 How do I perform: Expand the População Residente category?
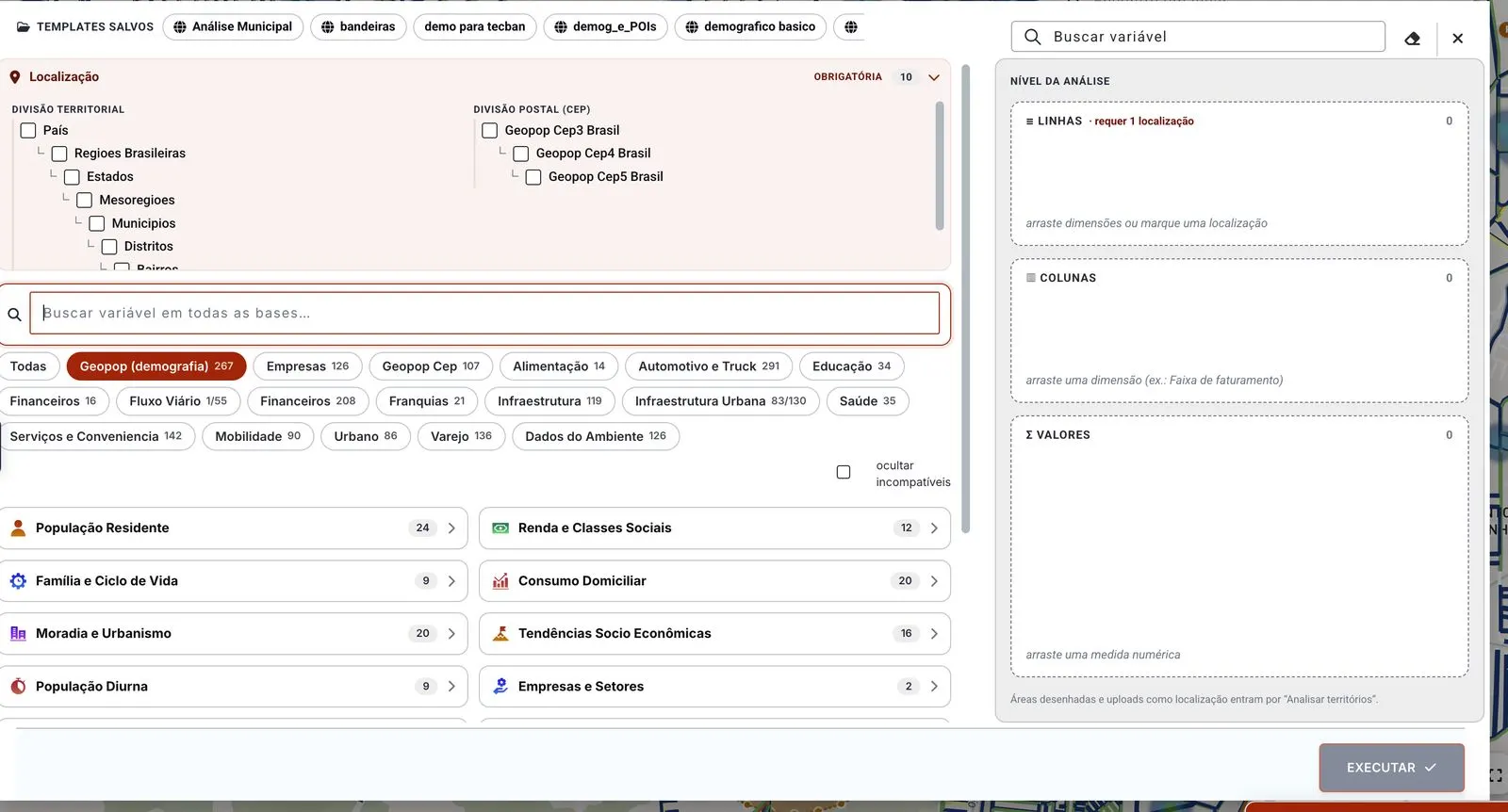click(451, 528)
